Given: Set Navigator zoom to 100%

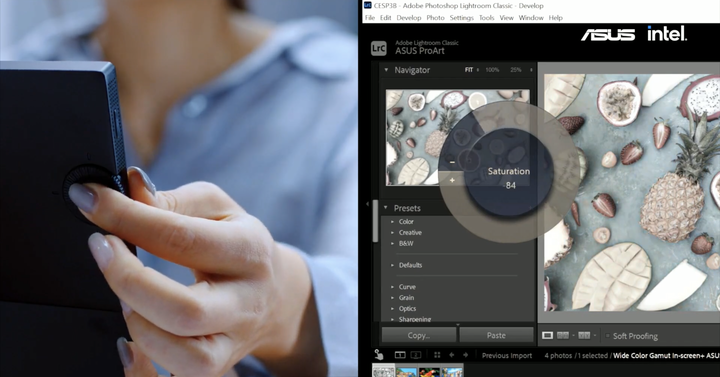Looking at the screenshot, I should point(492,70).
